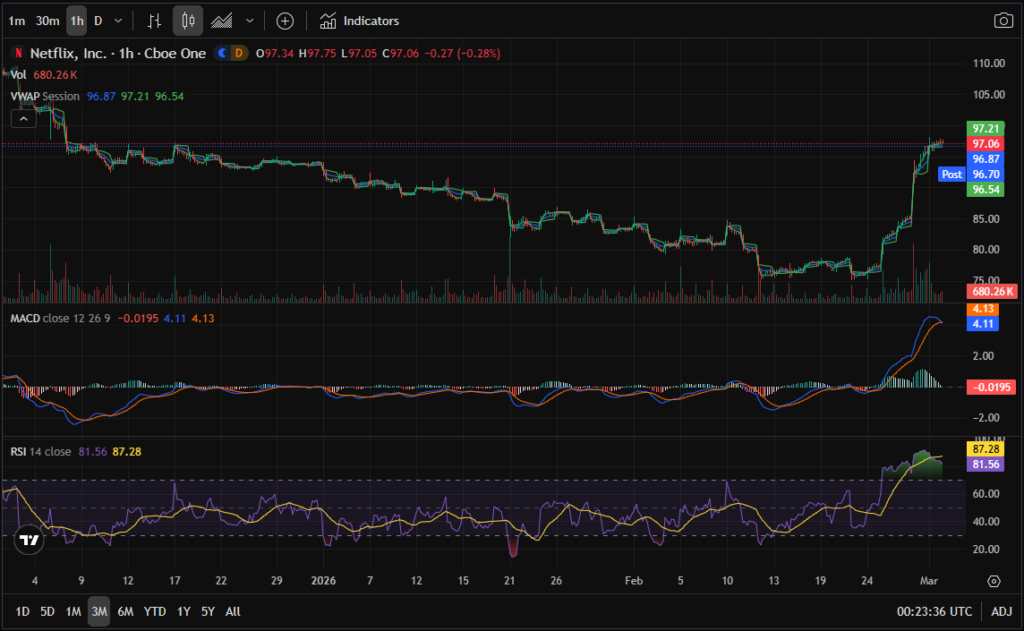Viewport: 1024px width, 631px height.
Task: Expand the chart style dropdown chevron
Action: coord(249,21)
